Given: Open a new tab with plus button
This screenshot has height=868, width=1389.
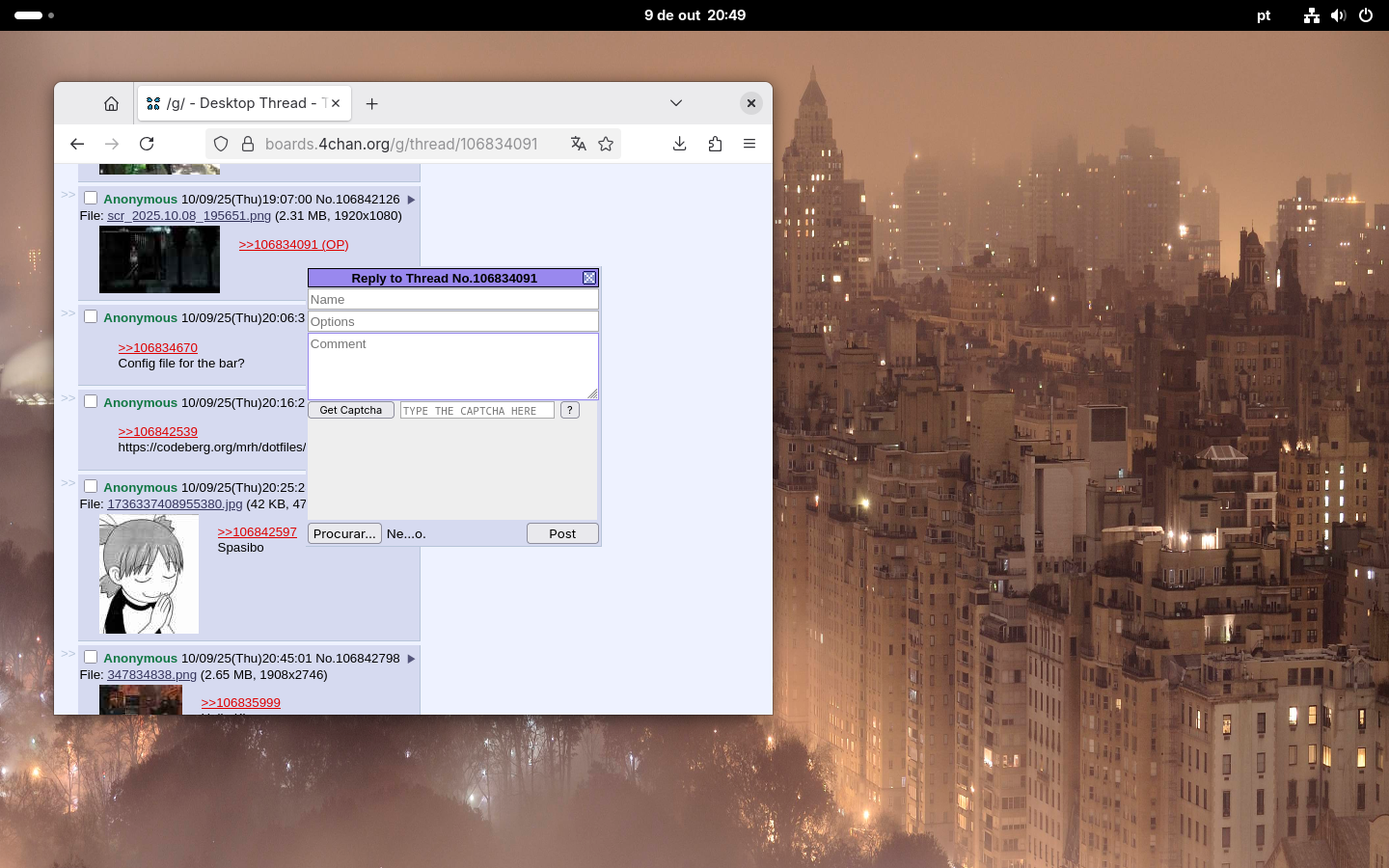Looking at the screenshot, I should pos(372,103).
